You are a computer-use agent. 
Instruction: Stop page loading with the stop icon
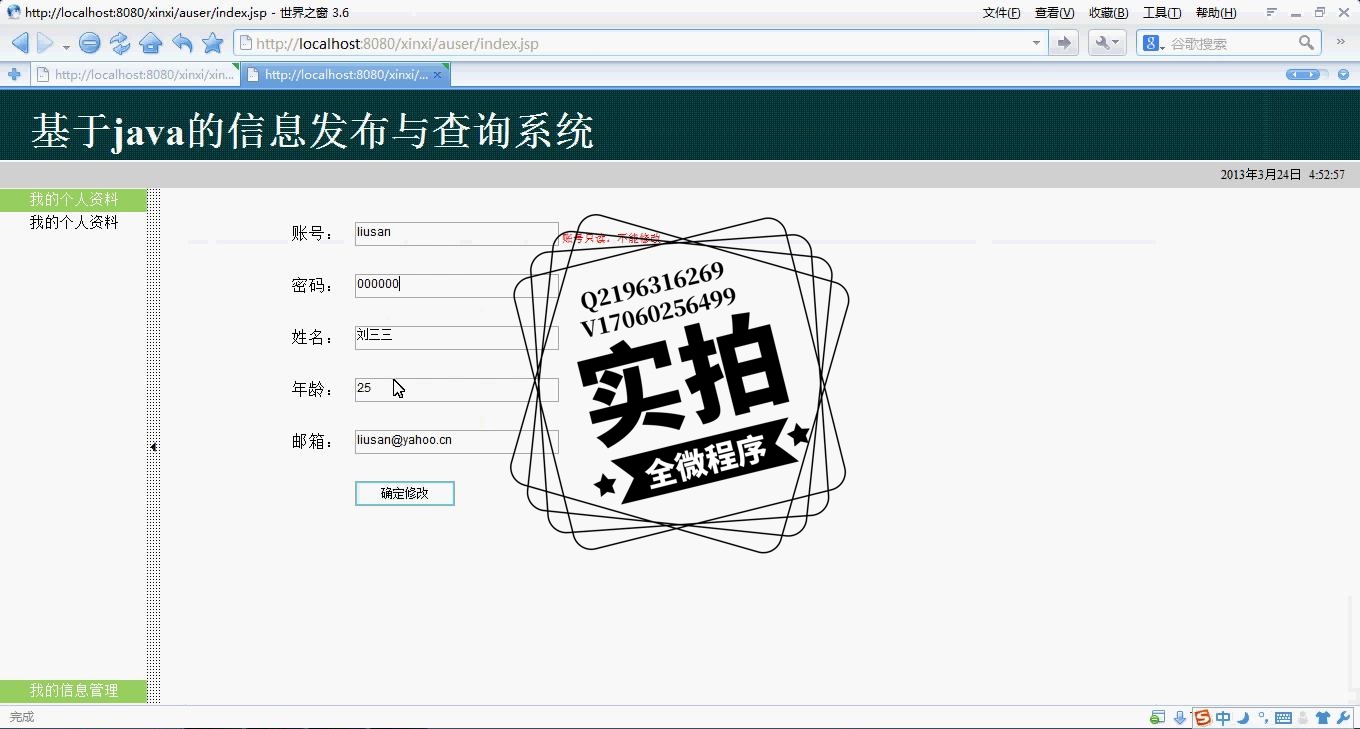pos(89,43)
